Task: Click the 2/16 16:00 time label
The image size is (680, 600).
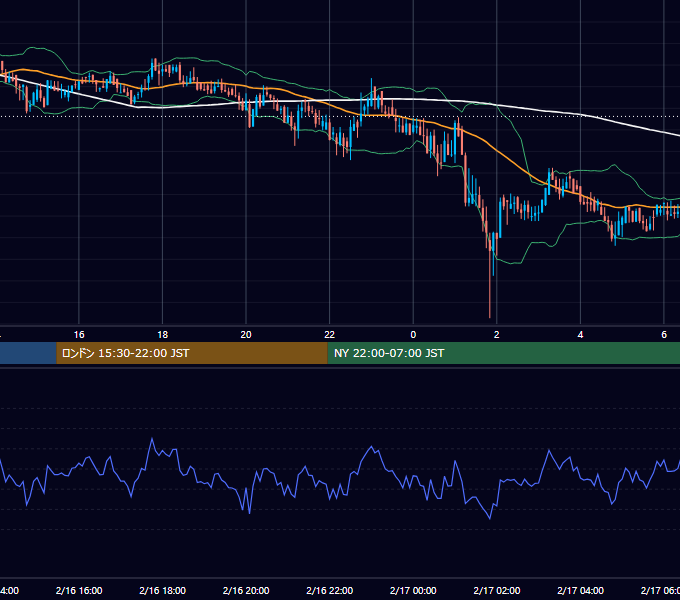Action: tap(79, 590)
